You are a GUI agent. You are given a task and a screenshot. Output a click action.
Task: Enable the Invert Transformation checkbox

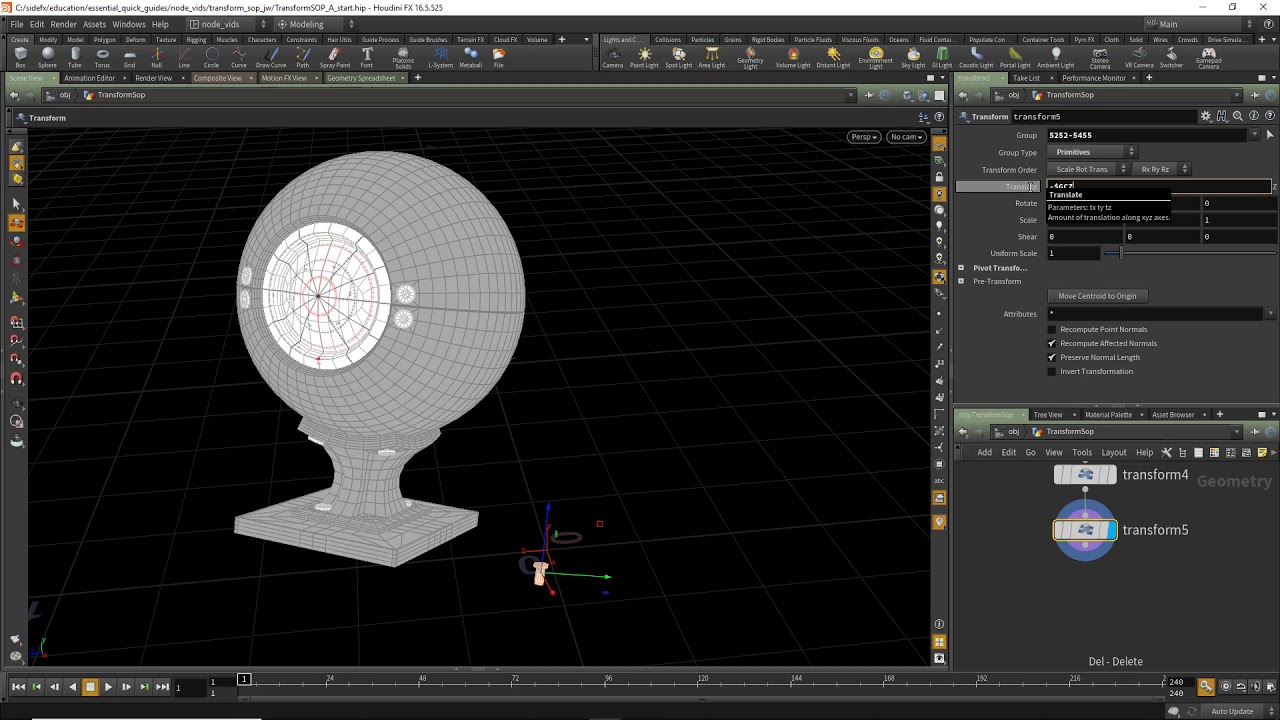coord(1051,372)
